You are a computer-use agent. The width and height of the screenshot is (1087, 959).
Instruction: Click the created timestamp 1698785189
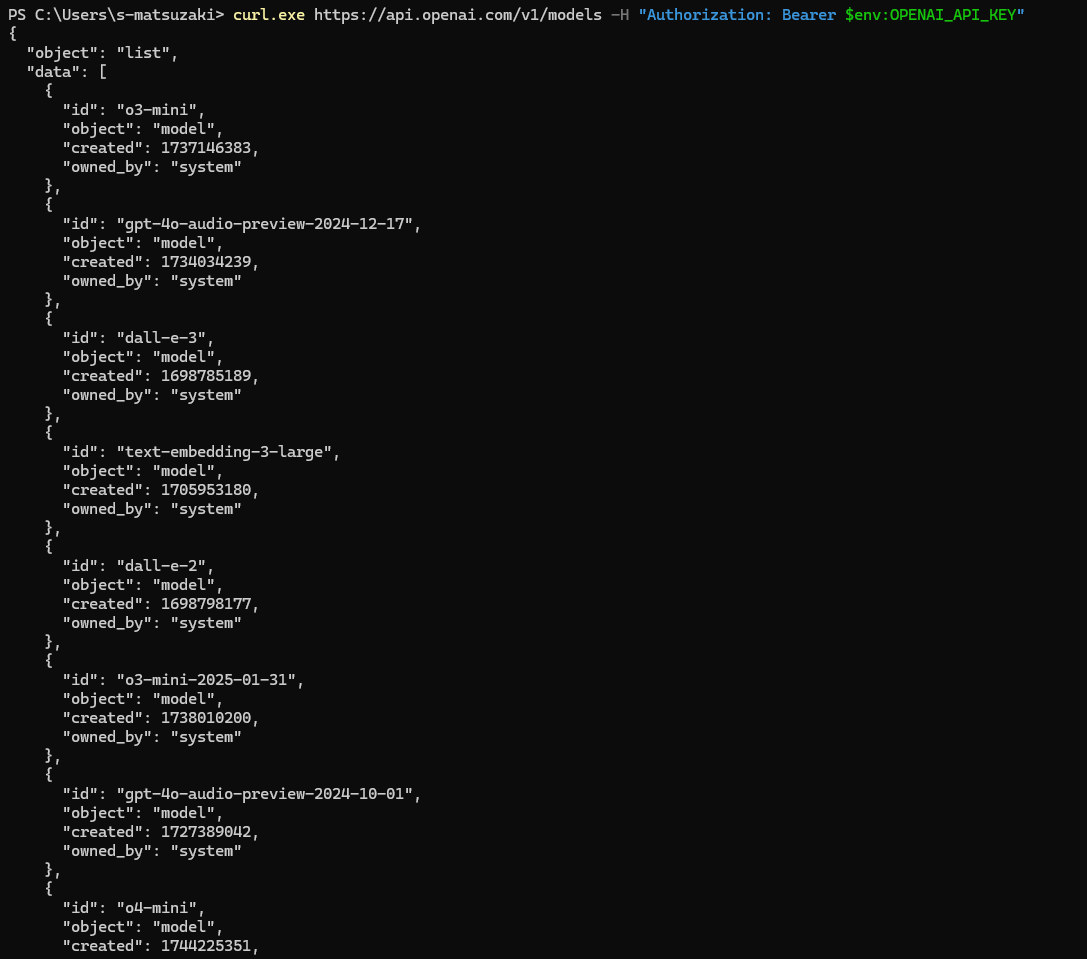(x=206, y=376)
